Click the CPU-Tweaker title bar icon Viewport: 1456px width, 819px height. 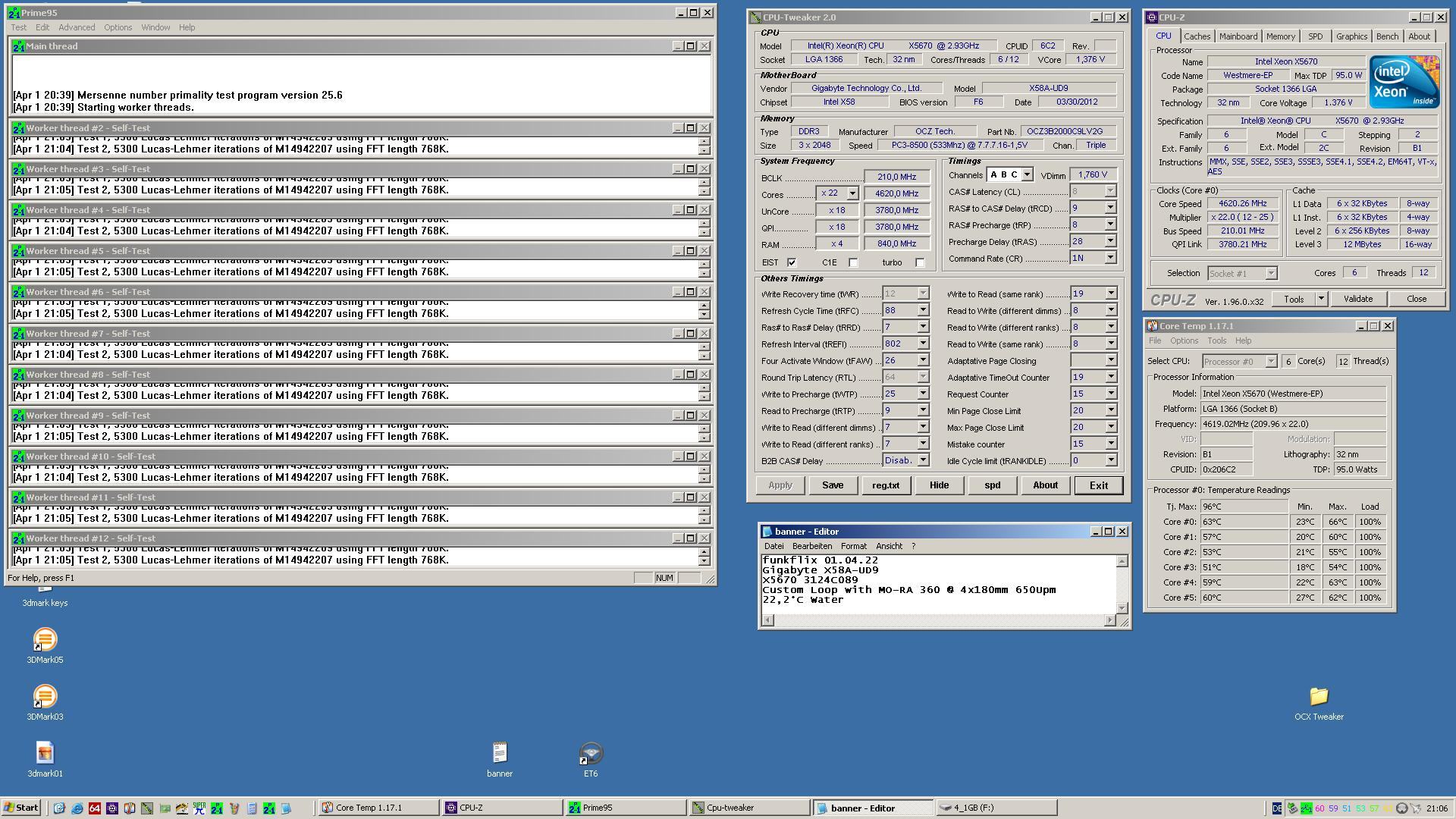coord(755,17)
